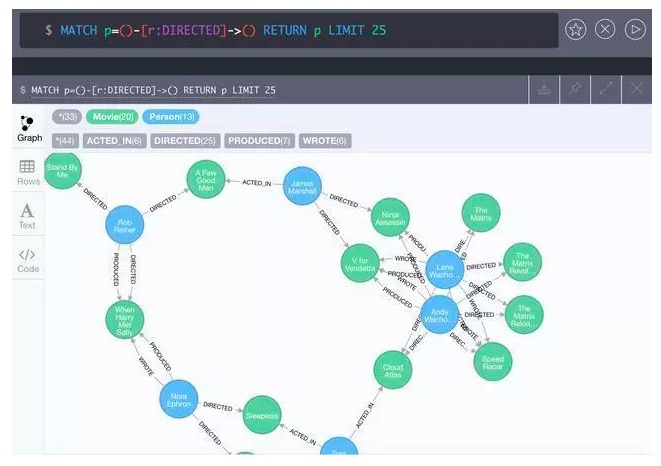Select the Nora Ephron person node
661x466 pixels.
[179, 399]
